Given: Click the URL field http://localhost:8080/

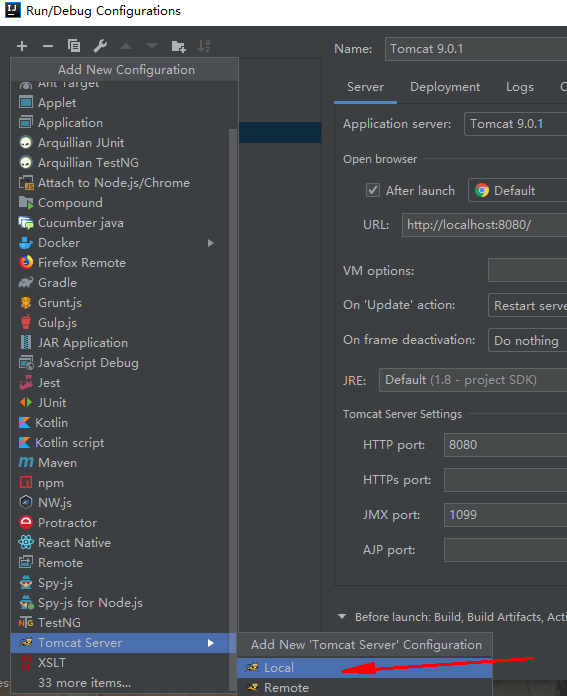Looking at the screenshot, I should [x=484, y=225].
